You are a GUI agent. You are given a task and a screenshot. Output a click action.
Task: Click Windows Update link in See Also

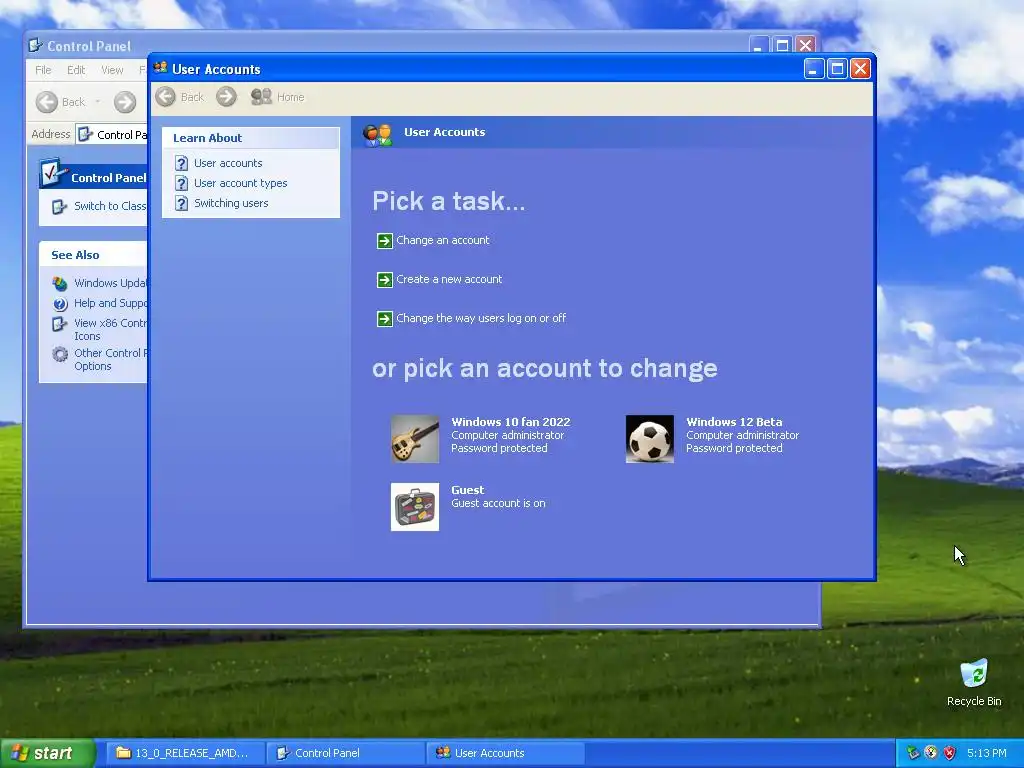110,283
